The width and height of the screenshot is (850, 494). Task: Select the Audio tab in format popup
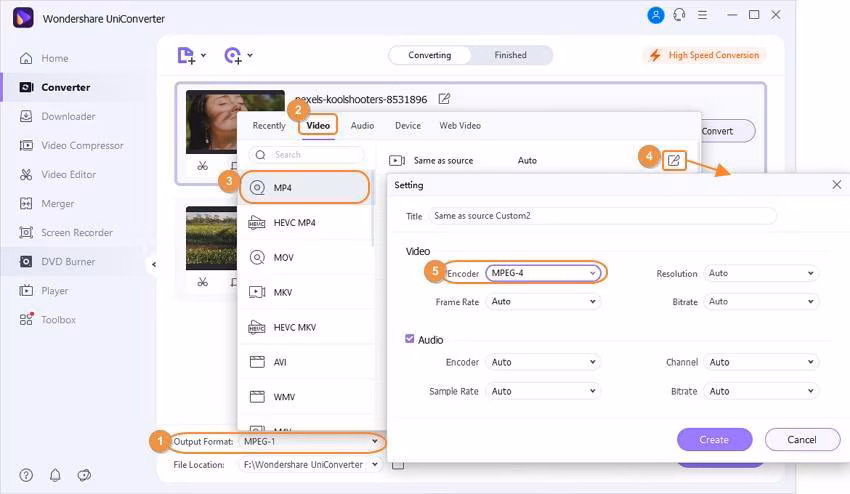point(362,126)
